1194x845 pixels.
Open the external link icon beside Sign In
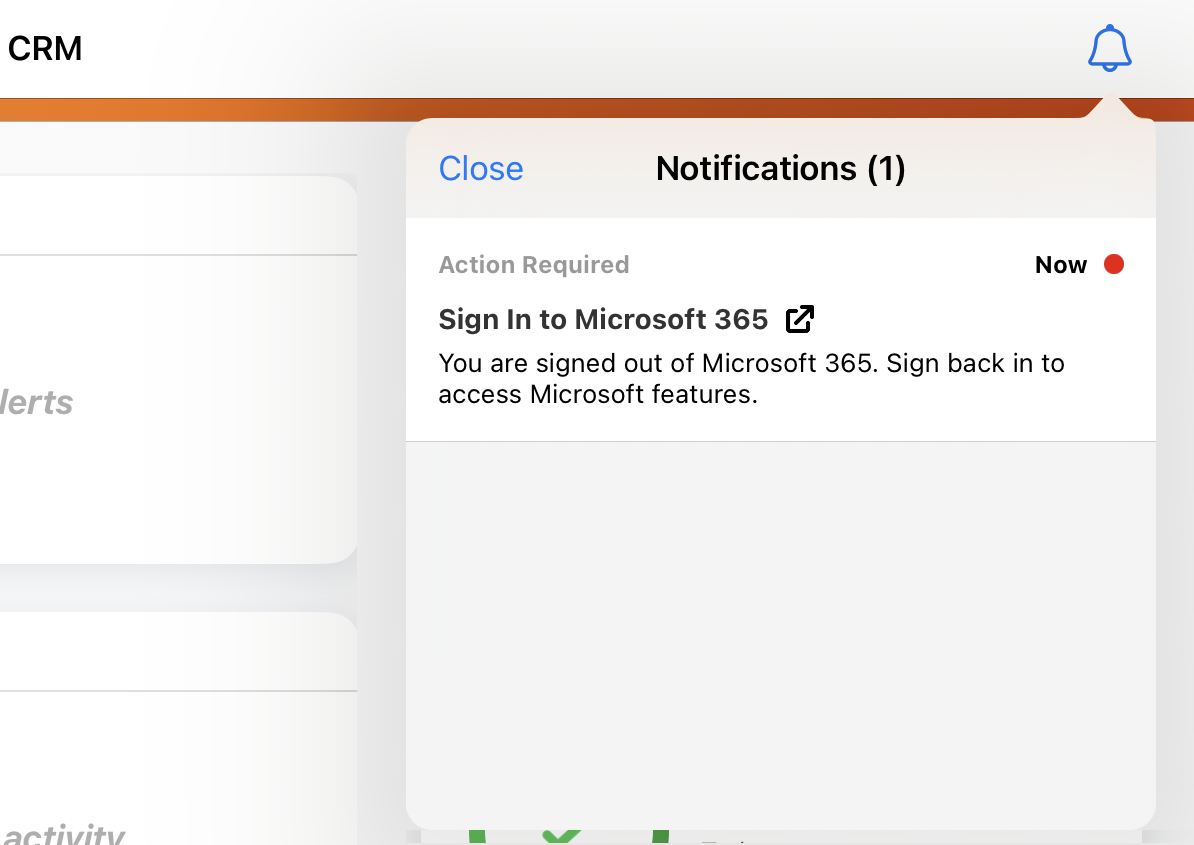pos(800,319)
